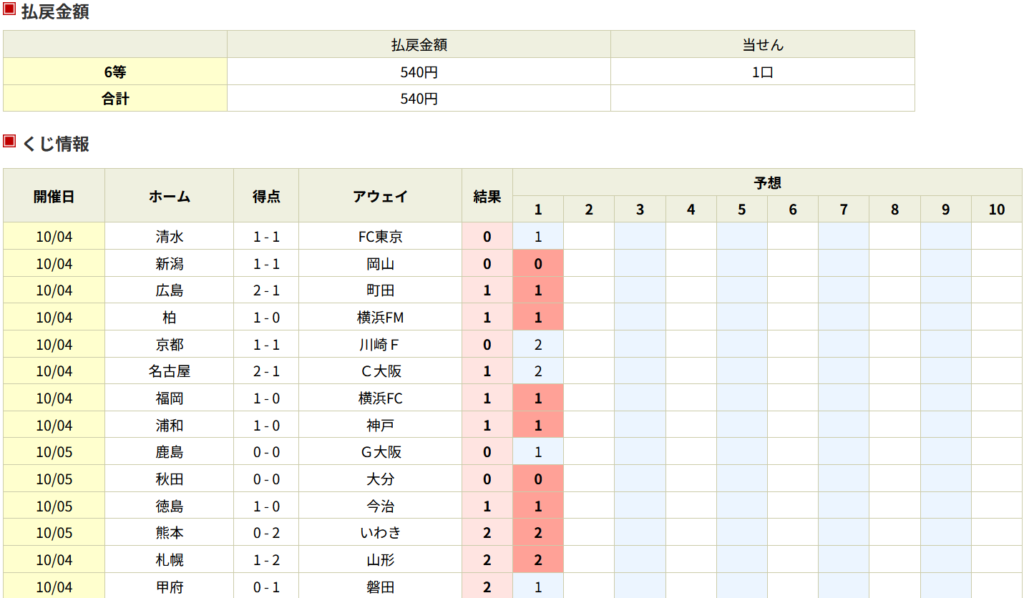The height and width of the screenshot is (598, 1024).
Task: Click the FC東京 away team cell
Action: 380,237
